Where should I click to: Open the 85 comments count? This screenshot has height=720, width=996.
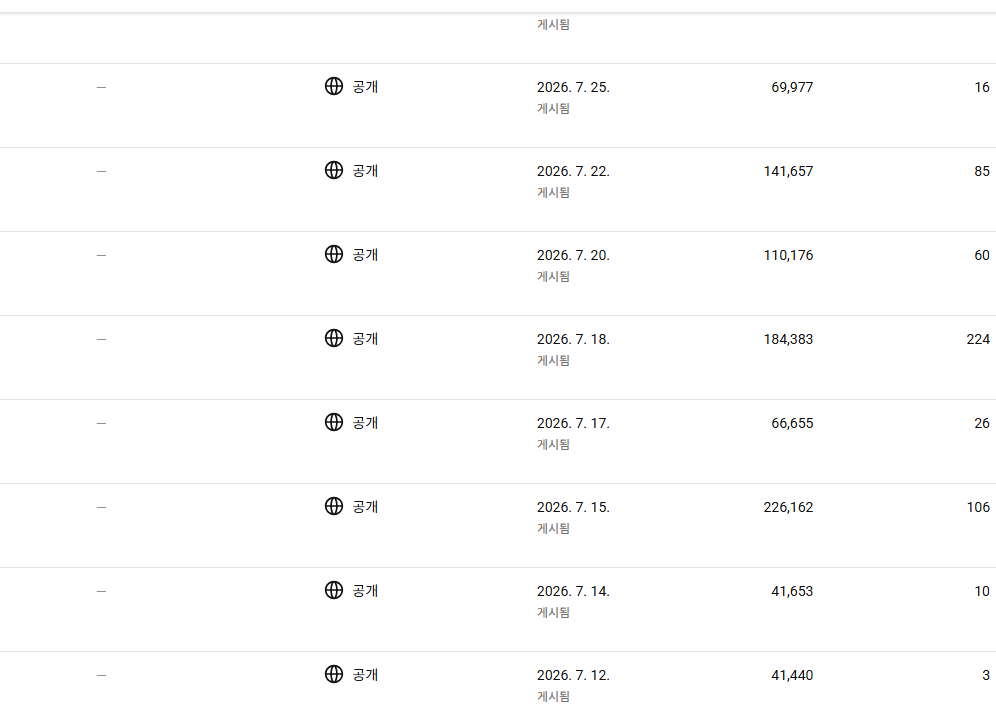coord(982,172)
